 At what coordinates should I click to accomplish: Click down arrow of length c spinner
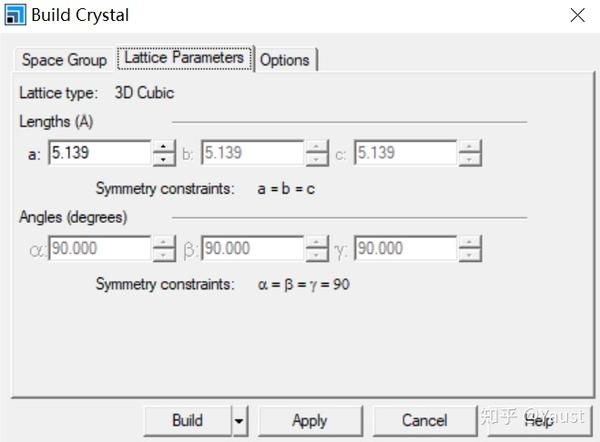tap(470, 159)
